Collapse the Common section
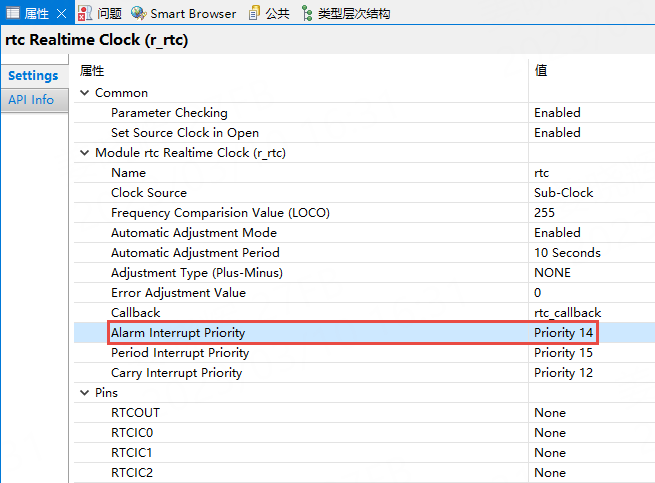This screenshot has height=483, width=655. tap(85, 93)
